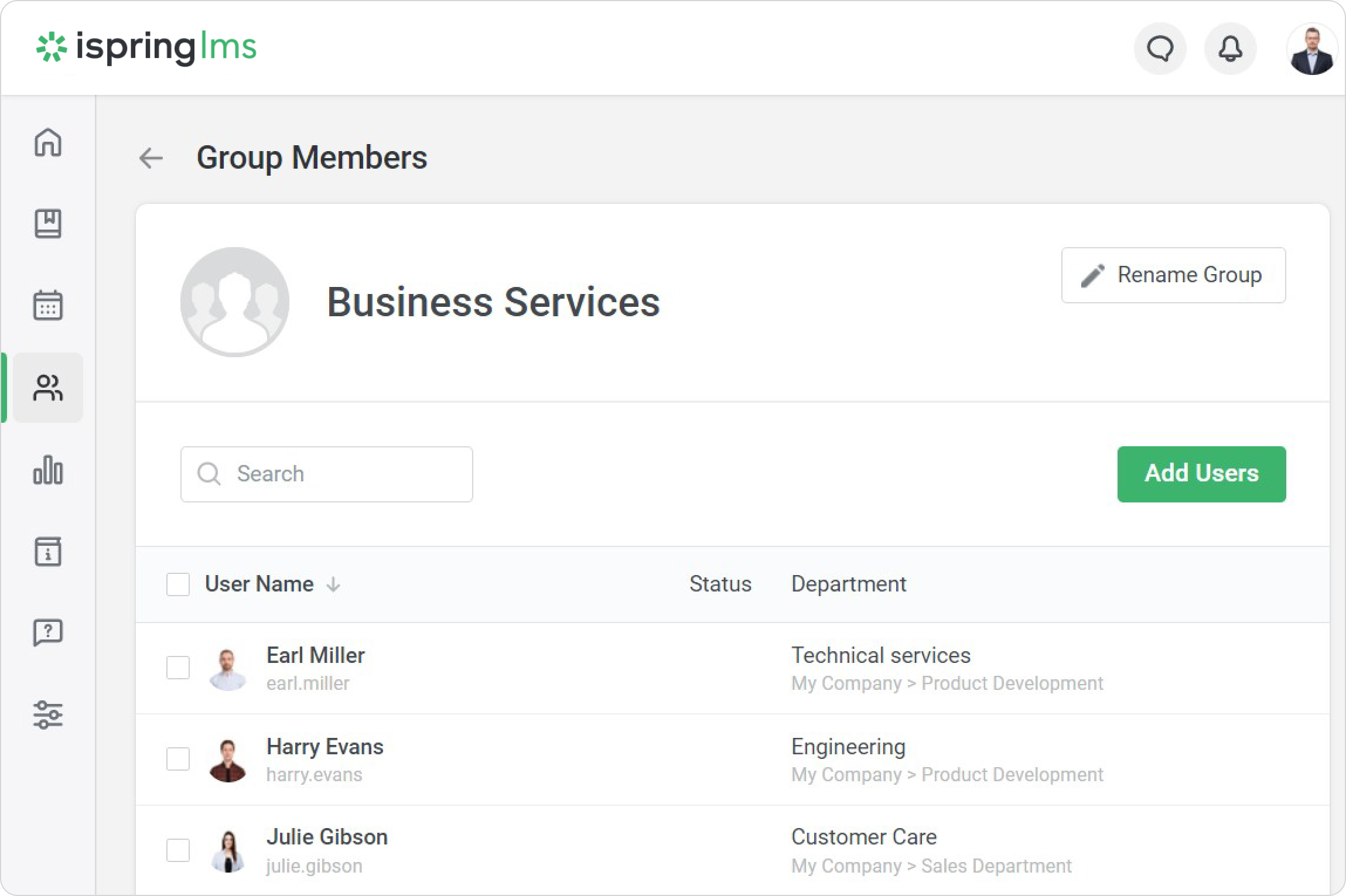Image resolution: width=1346 pixels, height=896 pixels.
Task: Open the calendar icon in sidebar
Action: tap(47, 305)
